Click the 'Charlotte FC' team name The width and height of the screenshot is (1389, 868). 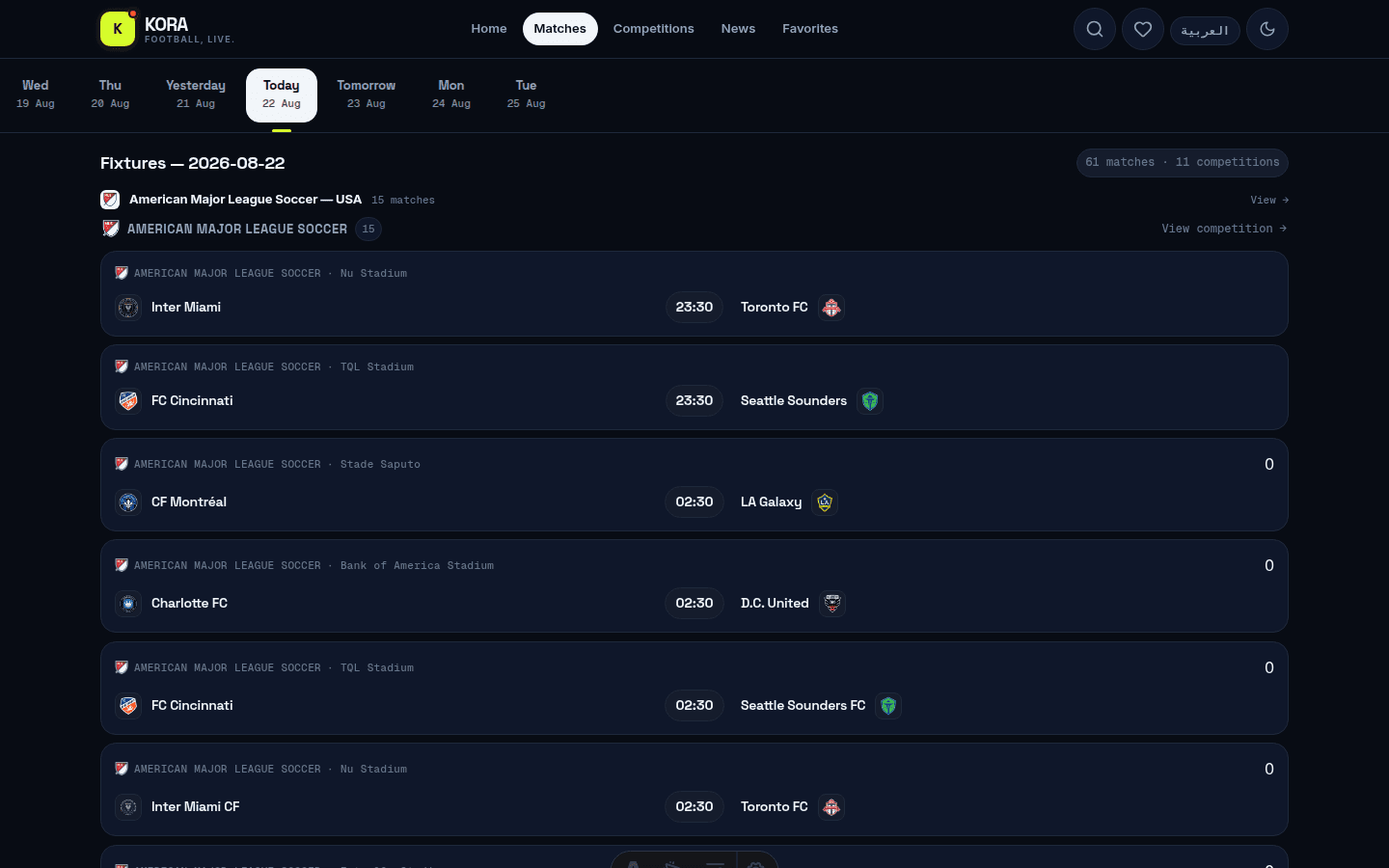pos(189,604)
